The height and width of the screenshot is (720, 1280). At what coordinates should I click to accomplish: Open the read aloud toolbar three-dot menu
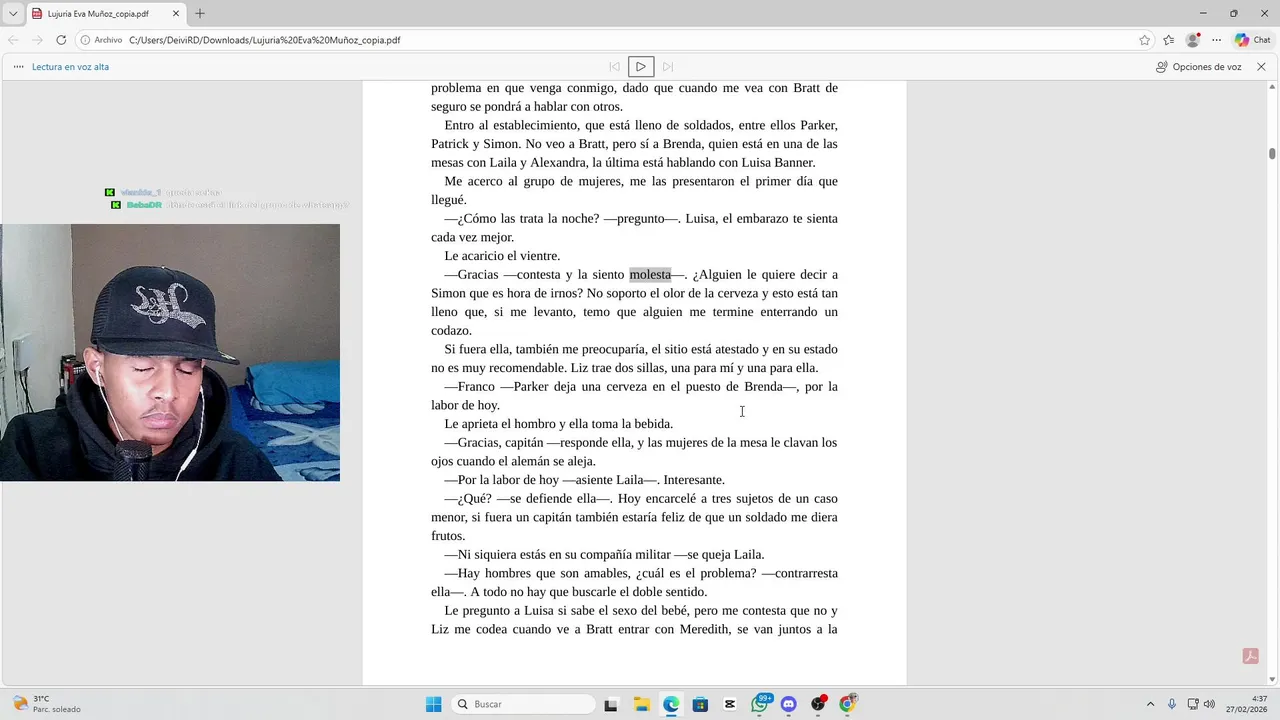19,67
